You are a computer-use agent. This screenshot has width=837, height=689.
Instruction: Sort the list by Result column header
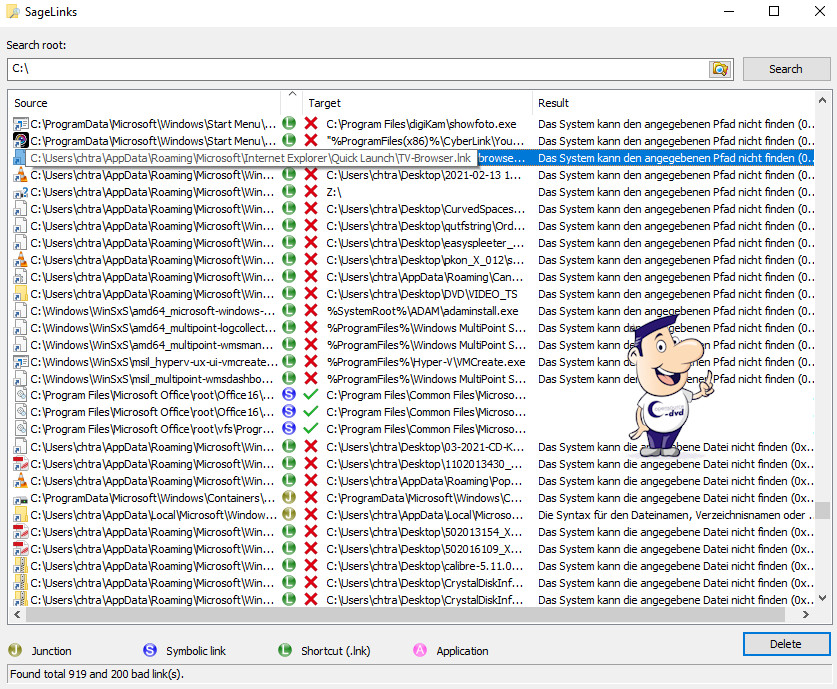[670, 103]
